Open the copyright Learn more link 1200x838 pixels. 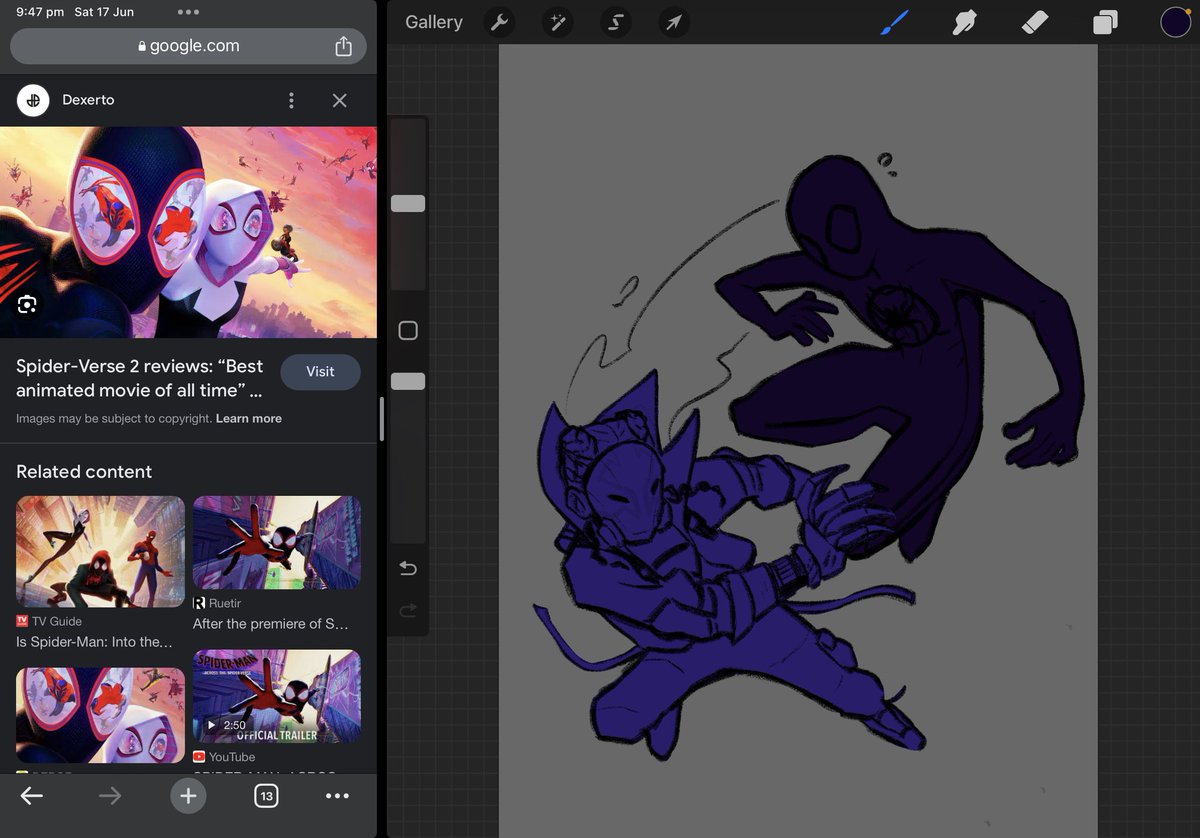coord(249,418)
